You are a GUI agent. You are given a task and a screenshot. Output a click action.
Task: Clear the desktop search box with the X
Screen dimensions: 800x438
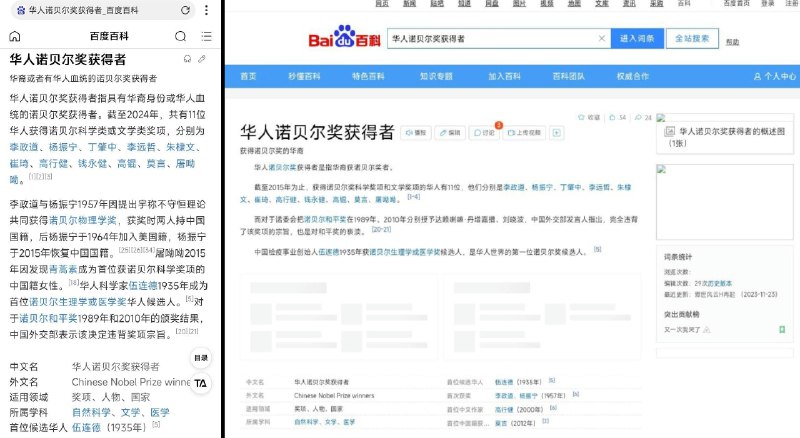click(602, 38)
